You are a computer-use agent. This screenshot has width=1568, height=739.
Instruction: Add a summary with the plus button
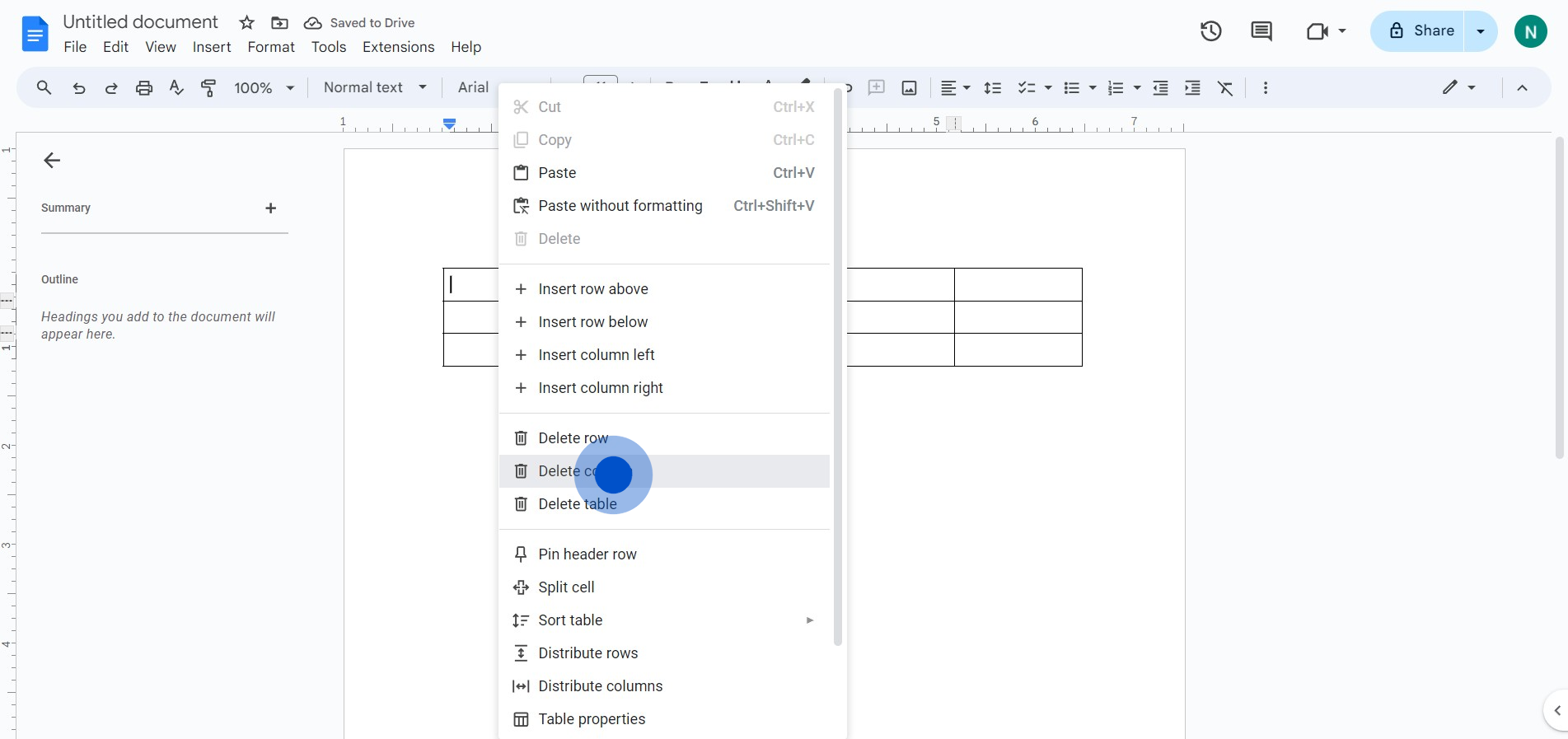coord(270,208)
